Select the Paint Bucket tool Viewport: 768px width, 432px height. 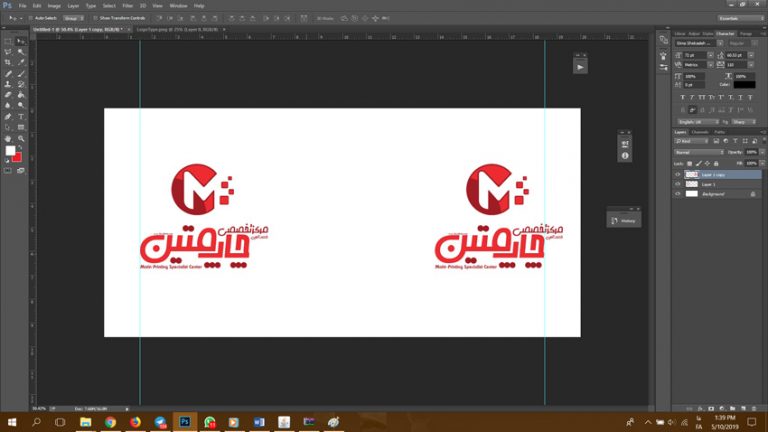pos(21,95)
